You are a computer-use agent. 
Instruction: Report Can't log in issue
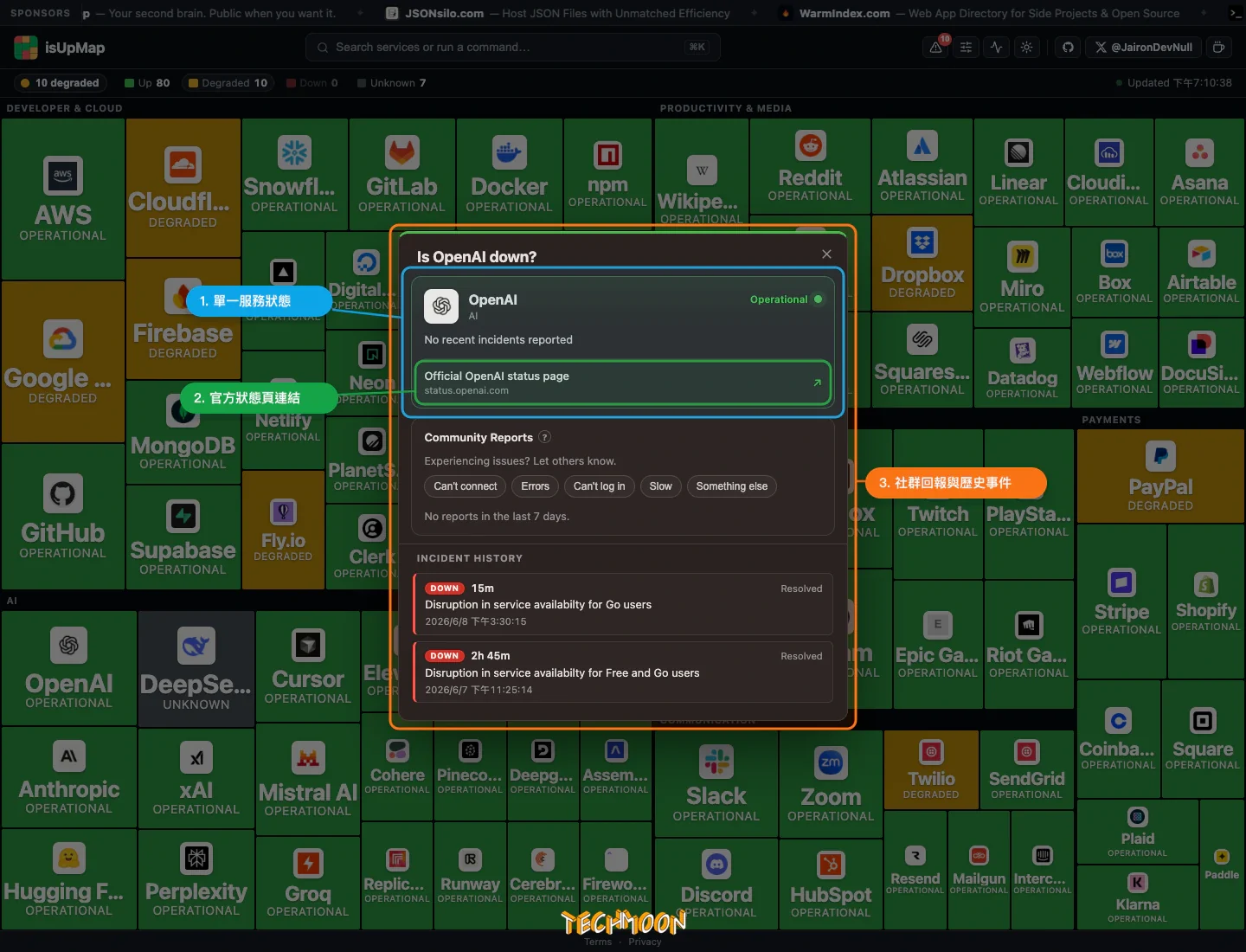[x=600, y=486]
